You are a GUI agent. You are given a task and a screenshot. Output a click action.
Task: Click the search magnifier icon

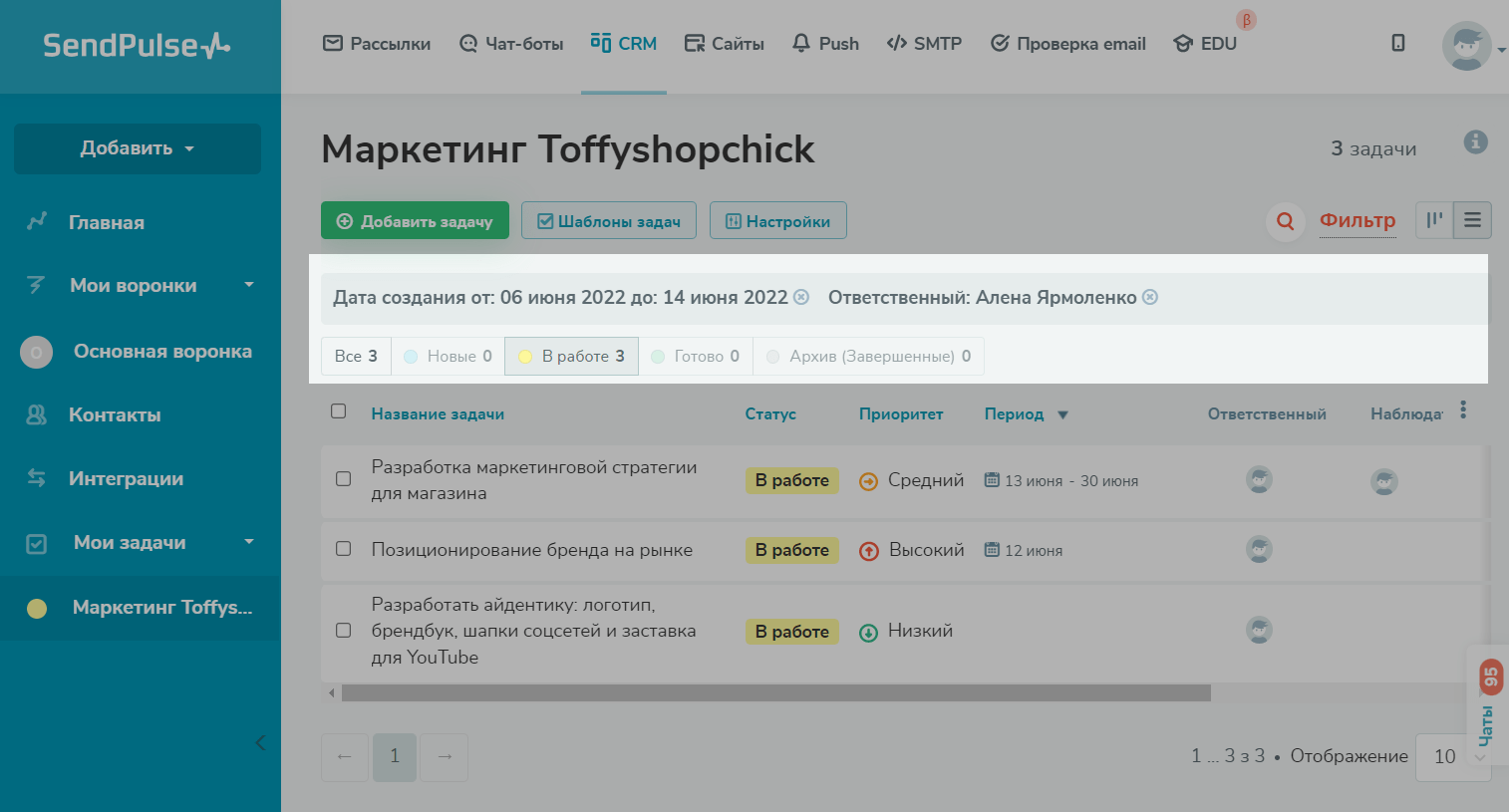pyautogui.click(x=1285, y=221)
